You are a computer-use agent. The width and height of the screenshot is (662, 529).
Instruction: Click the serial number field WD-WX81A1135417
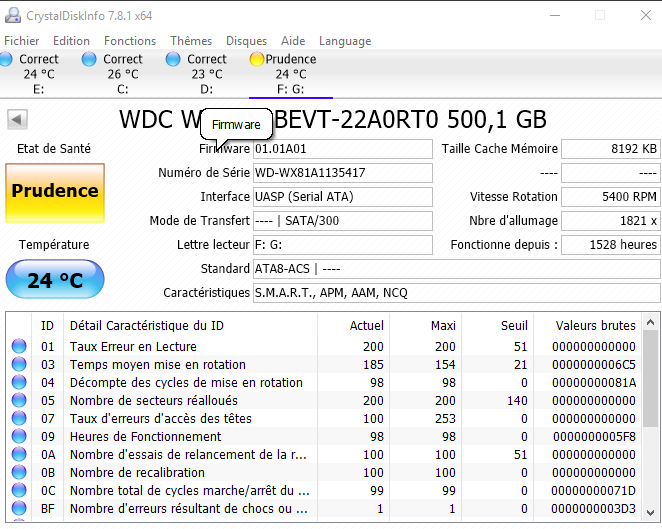343,173
